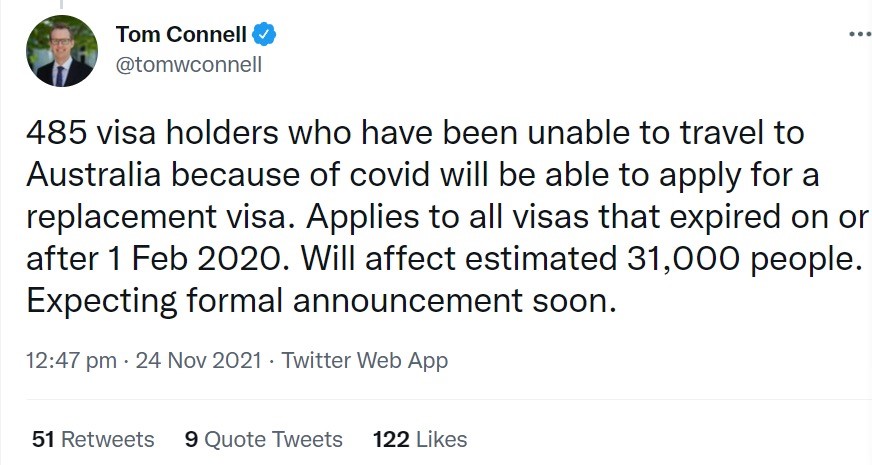Open the Twitter Web App source link

click(x=365, y=361)
